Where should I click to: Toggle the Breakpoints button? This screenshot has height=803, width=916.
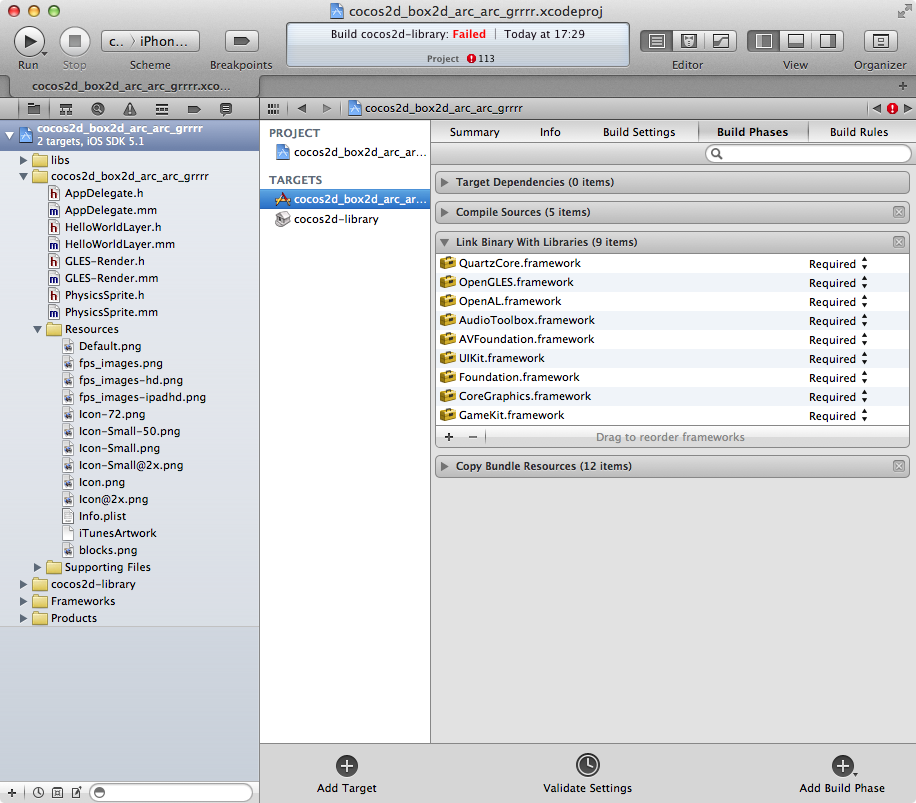pos(241,41)
